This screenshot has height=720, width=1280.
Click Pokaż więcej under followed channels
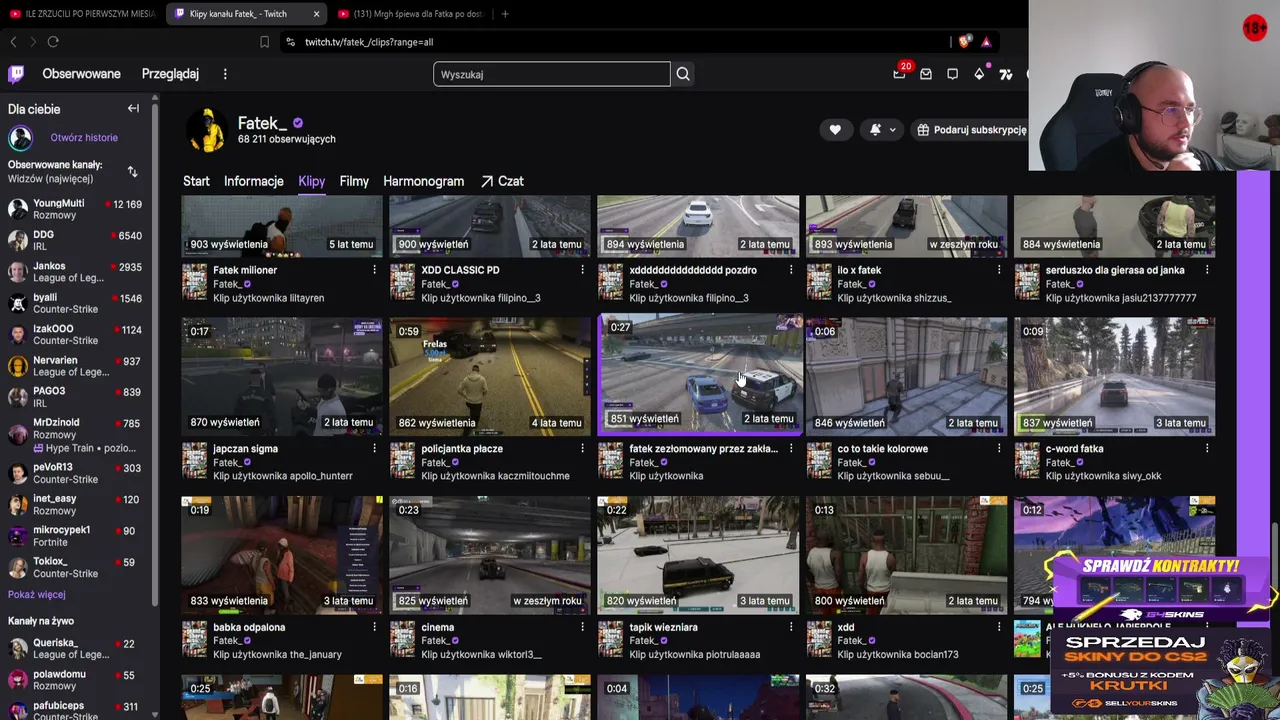tap(37, 594)
